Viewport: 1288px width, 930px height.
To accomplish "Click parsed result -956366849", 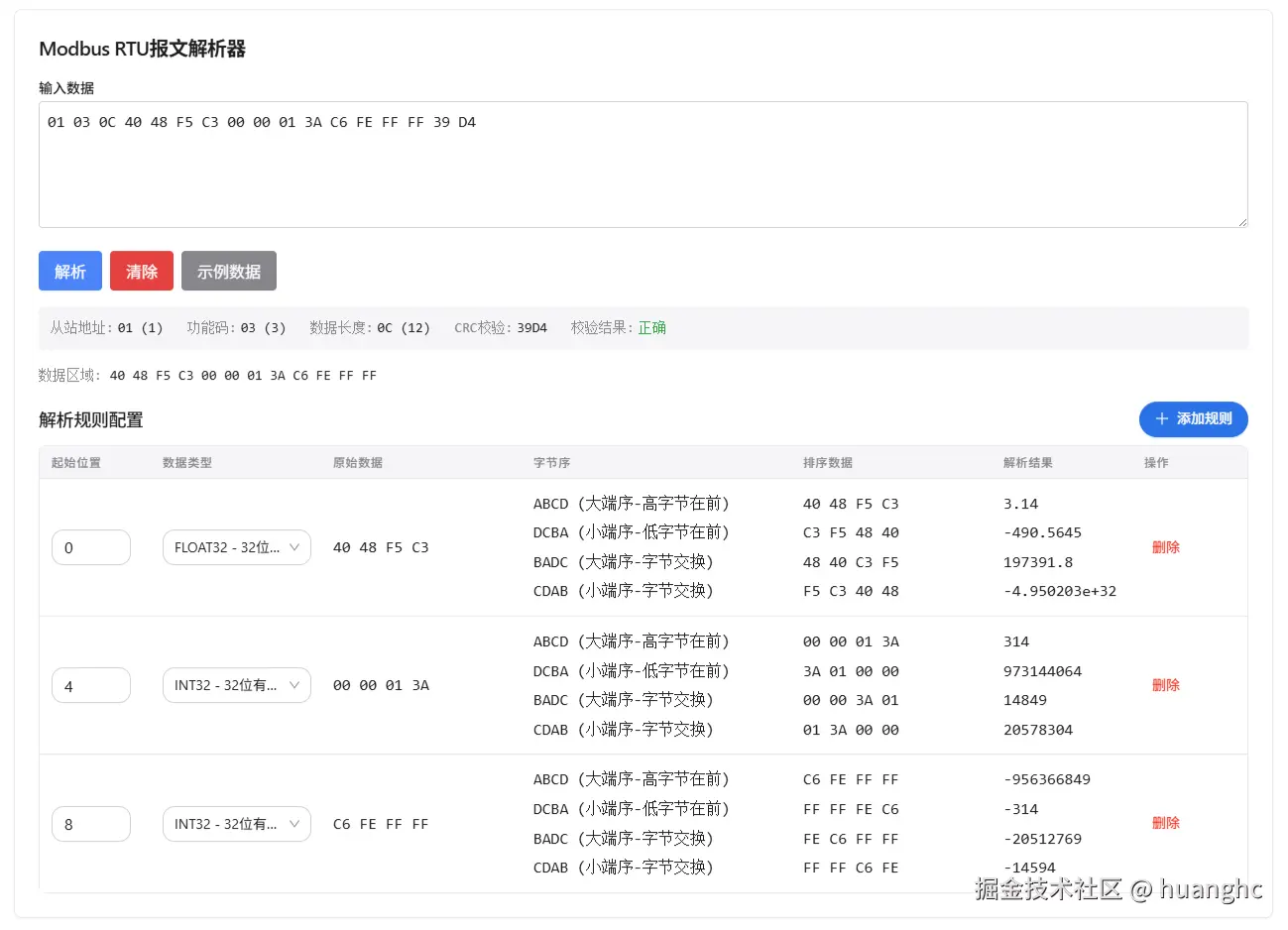I will tap(1047, 779).
